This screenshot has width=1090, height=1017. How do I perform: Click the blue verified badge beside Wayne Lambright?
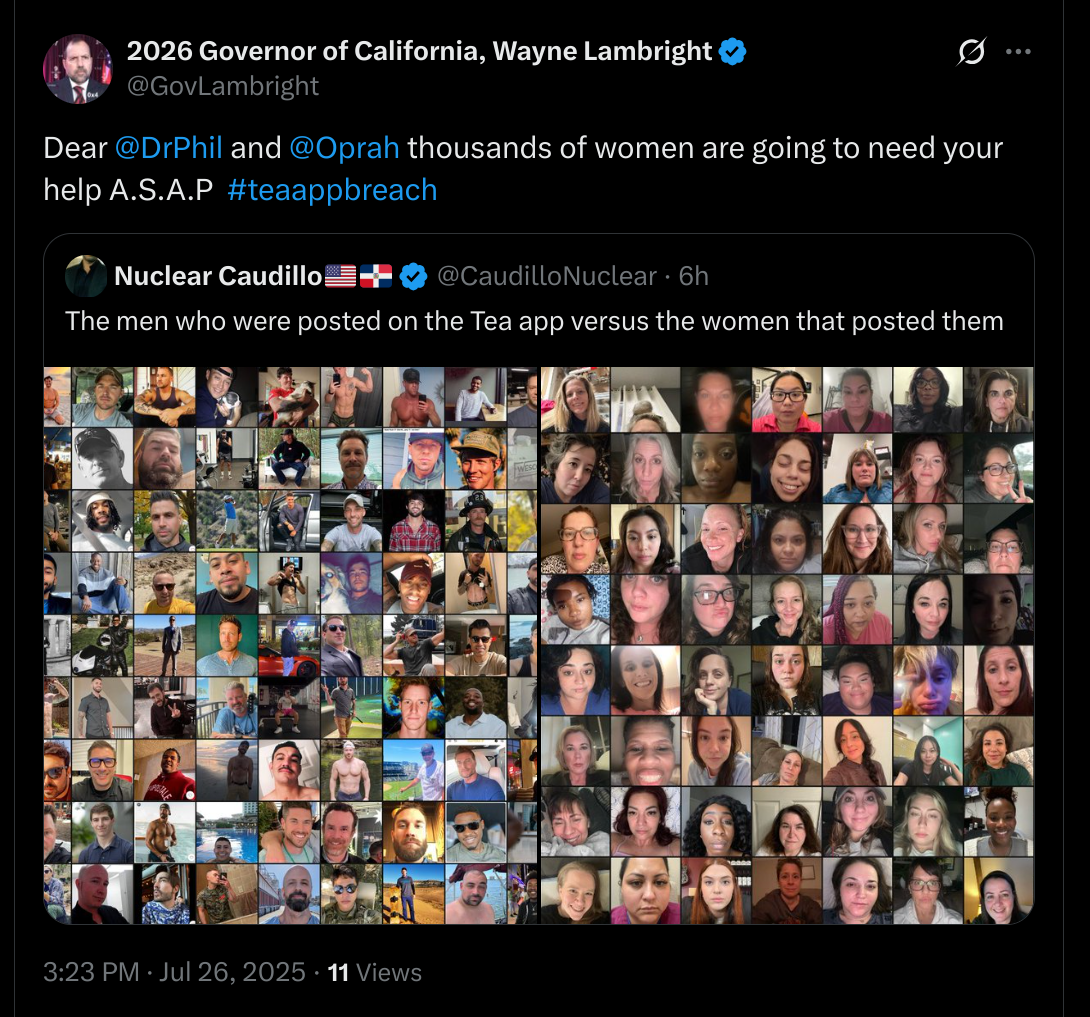click(733, 51)
